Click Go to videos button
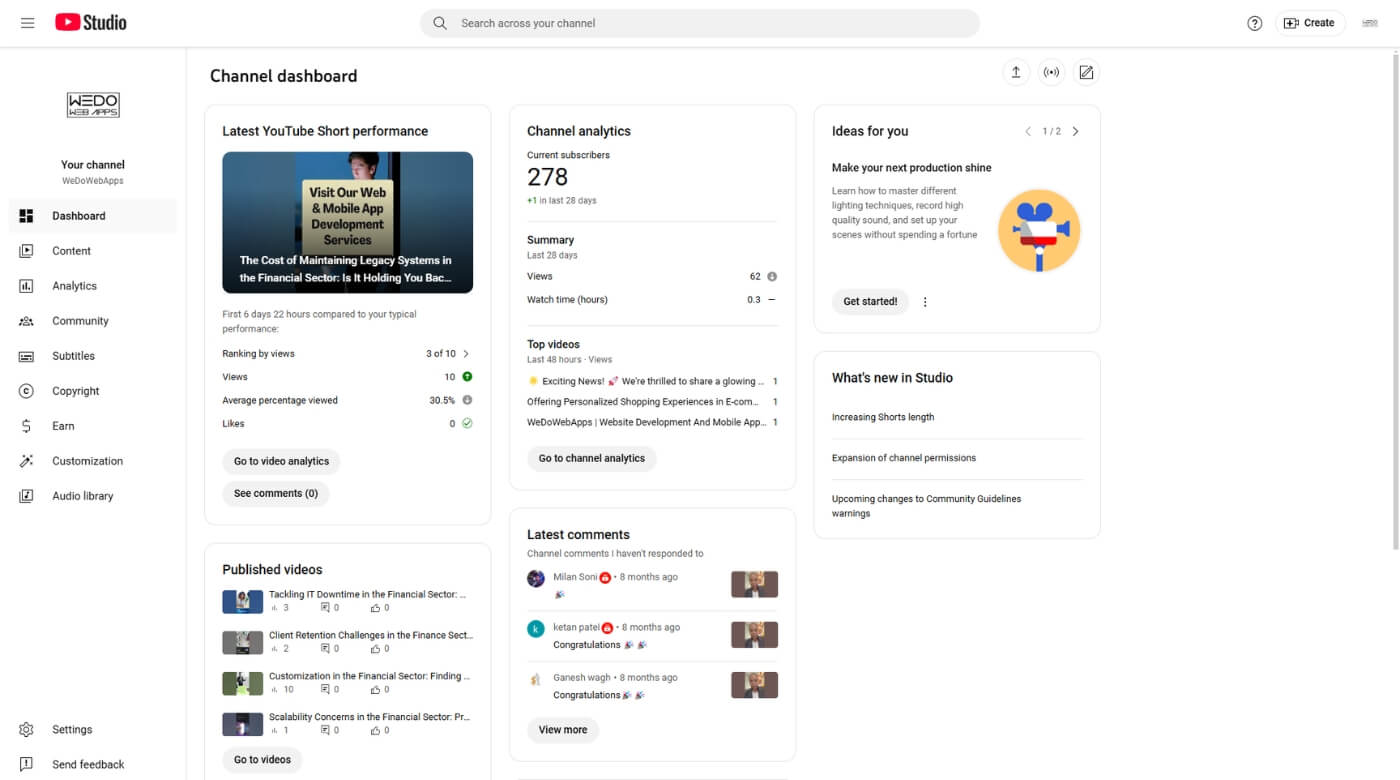The height and width of the screenshot is (780, 1400). (x=262, y=760)
